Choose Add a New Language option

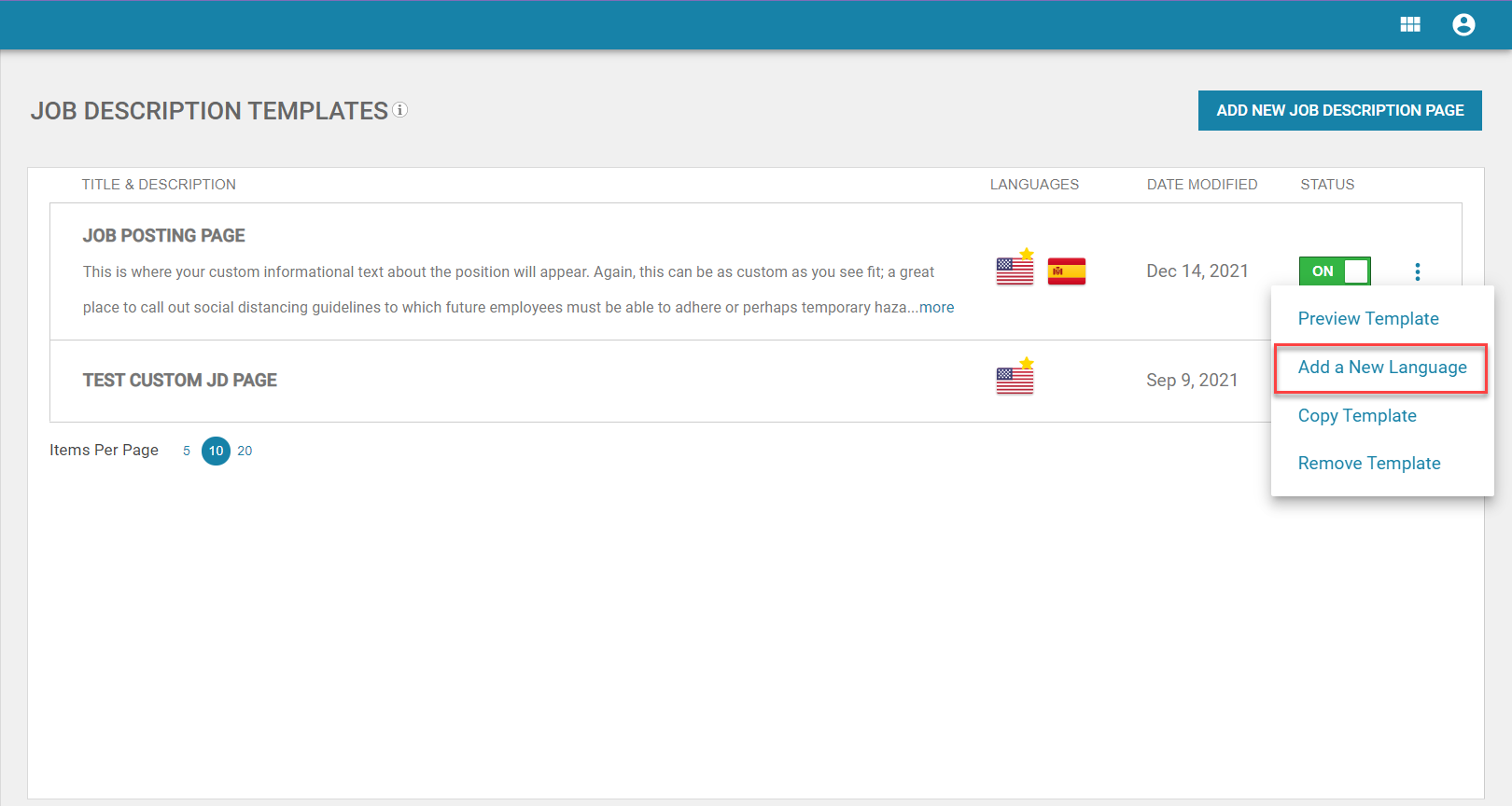[x=1381, y=368]
